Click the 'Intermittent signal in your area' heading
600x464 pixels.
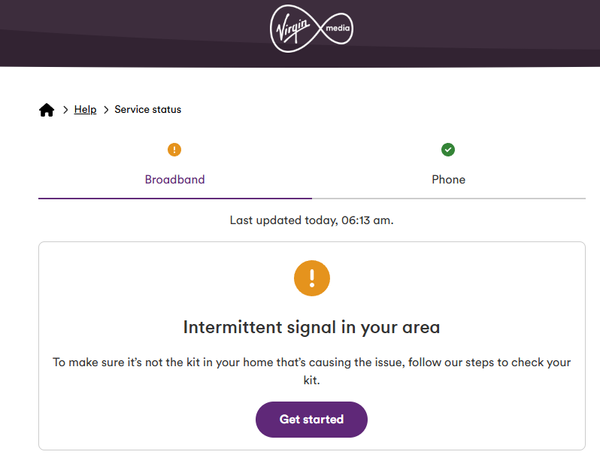click(x=311, y=327)
